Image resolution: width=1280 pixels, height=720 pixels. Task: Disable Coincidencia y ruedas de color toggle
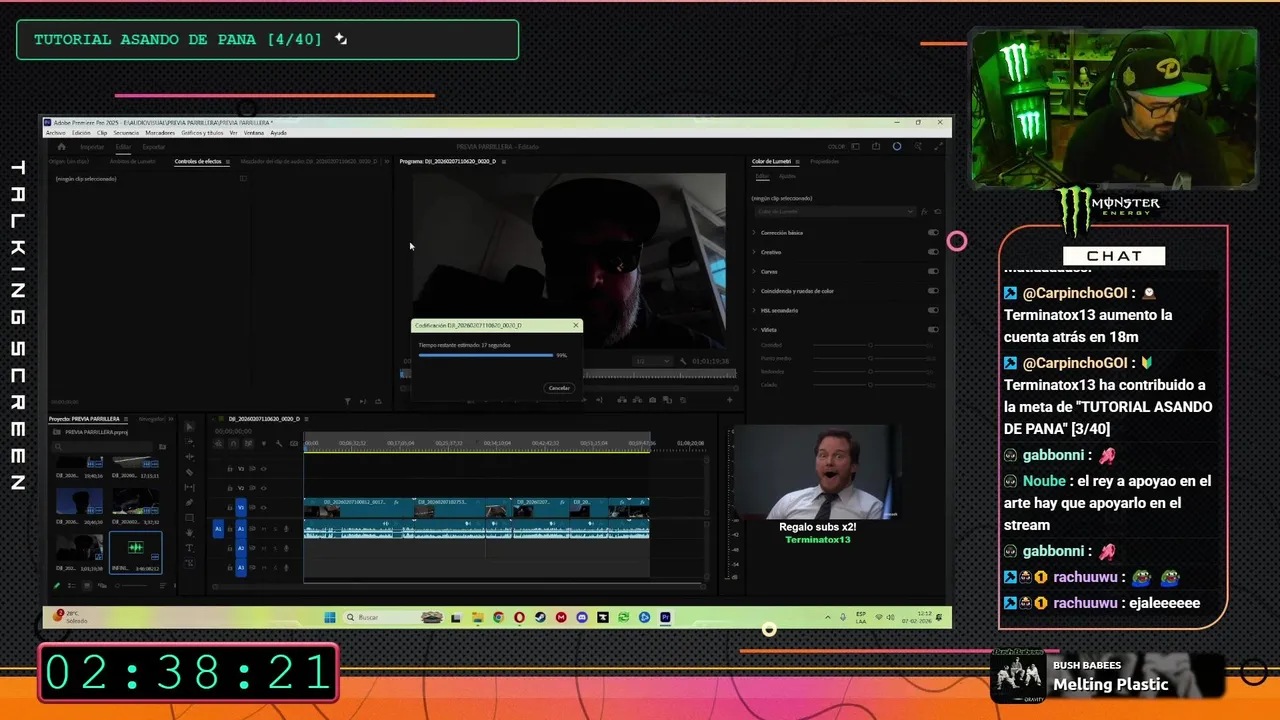pos(933,291)
